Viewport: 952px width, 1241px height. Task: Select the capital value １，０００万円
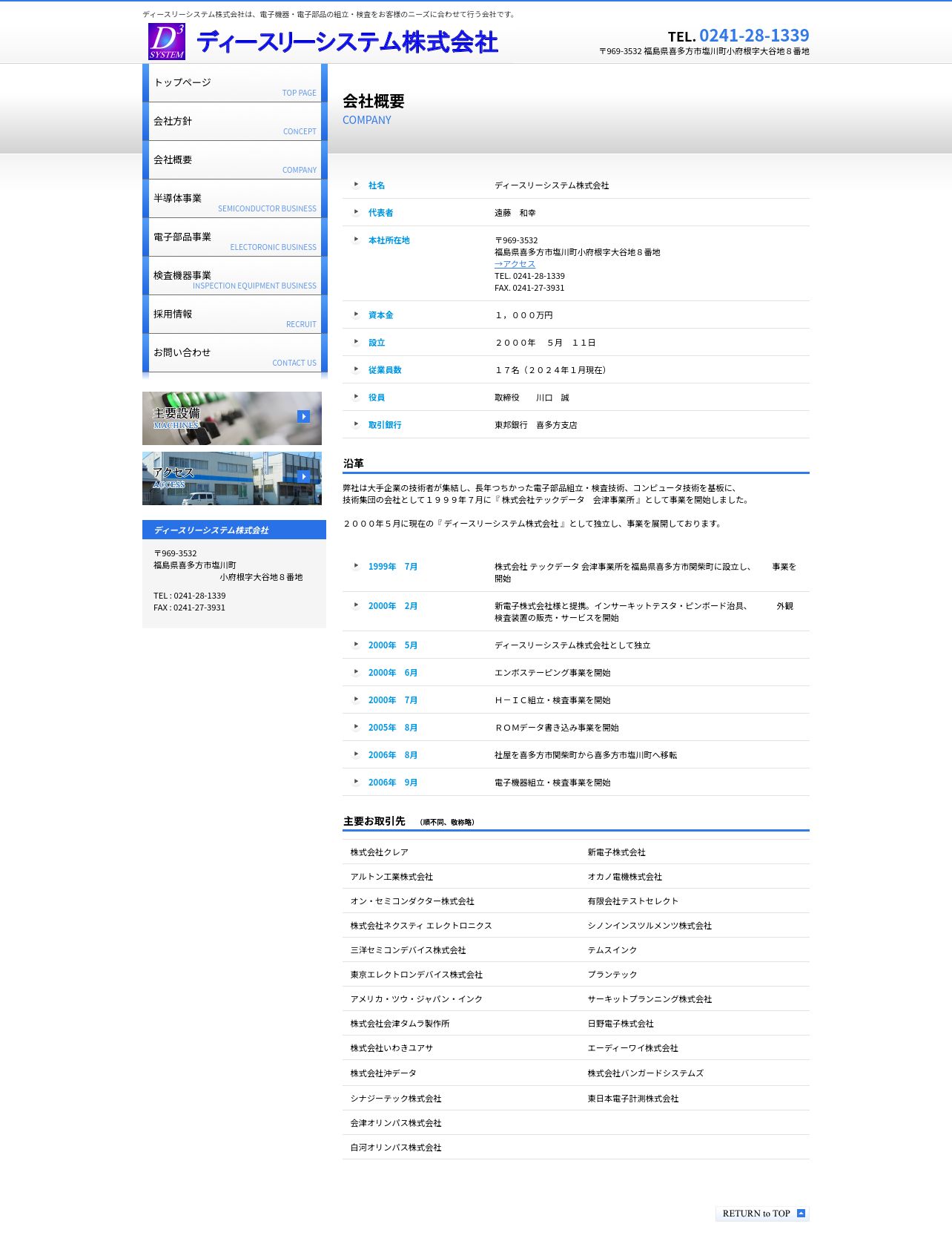523,315
